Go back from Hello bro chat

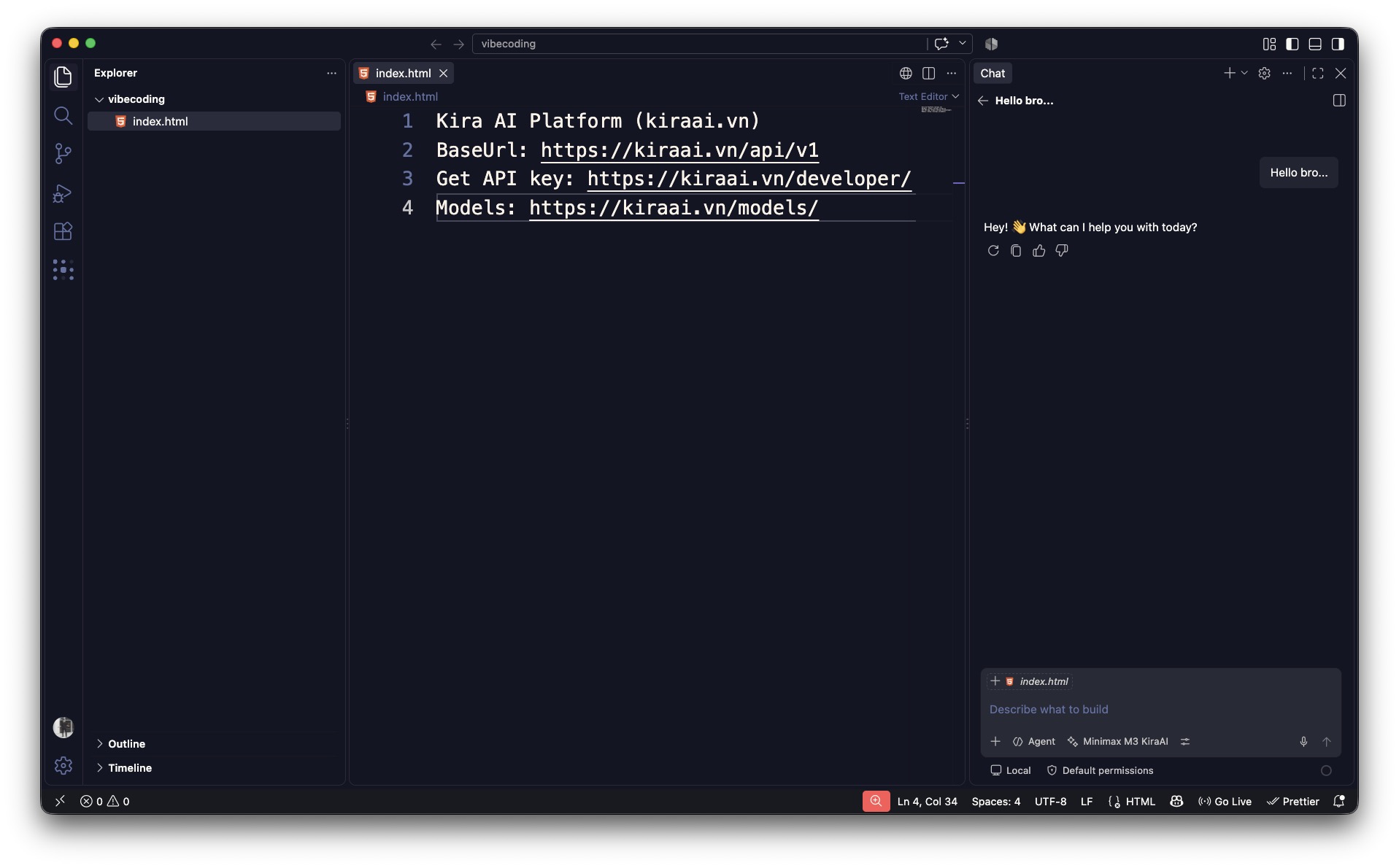pos(983,101)
